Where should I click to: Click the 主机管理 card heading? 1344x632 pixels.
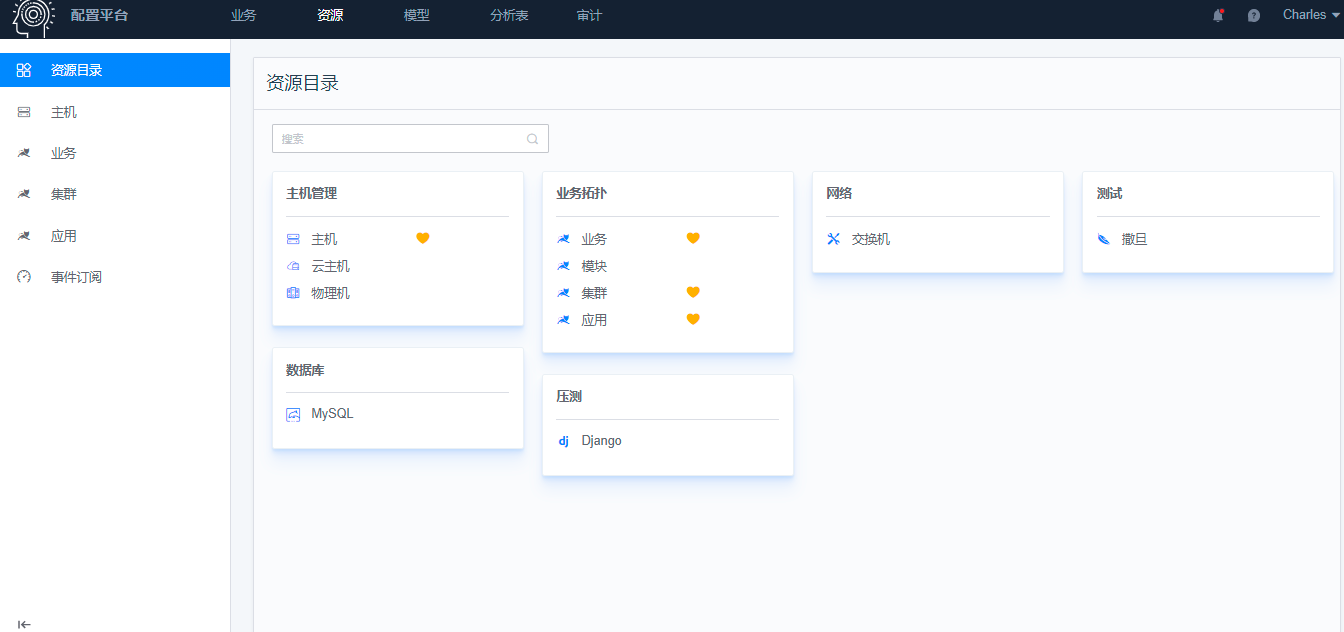pyautogui.click(x=311, y=193)
